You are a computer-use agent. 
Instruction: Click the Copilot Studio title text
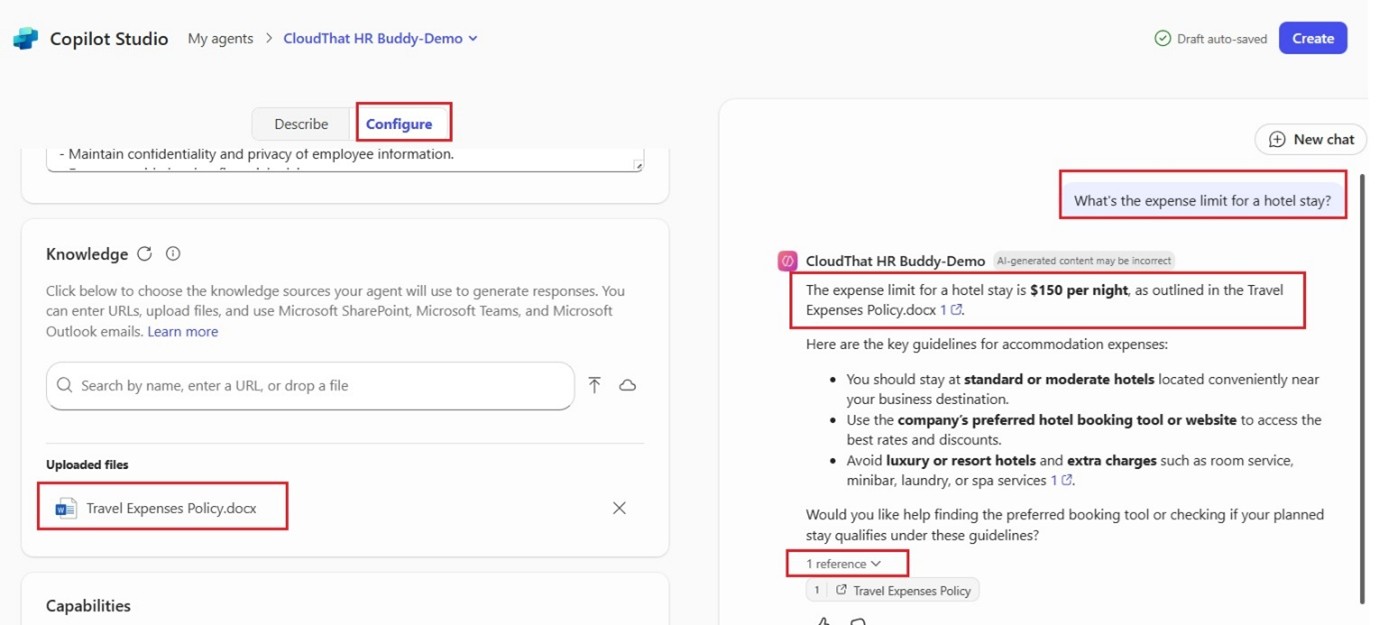[x=109, y=38]
